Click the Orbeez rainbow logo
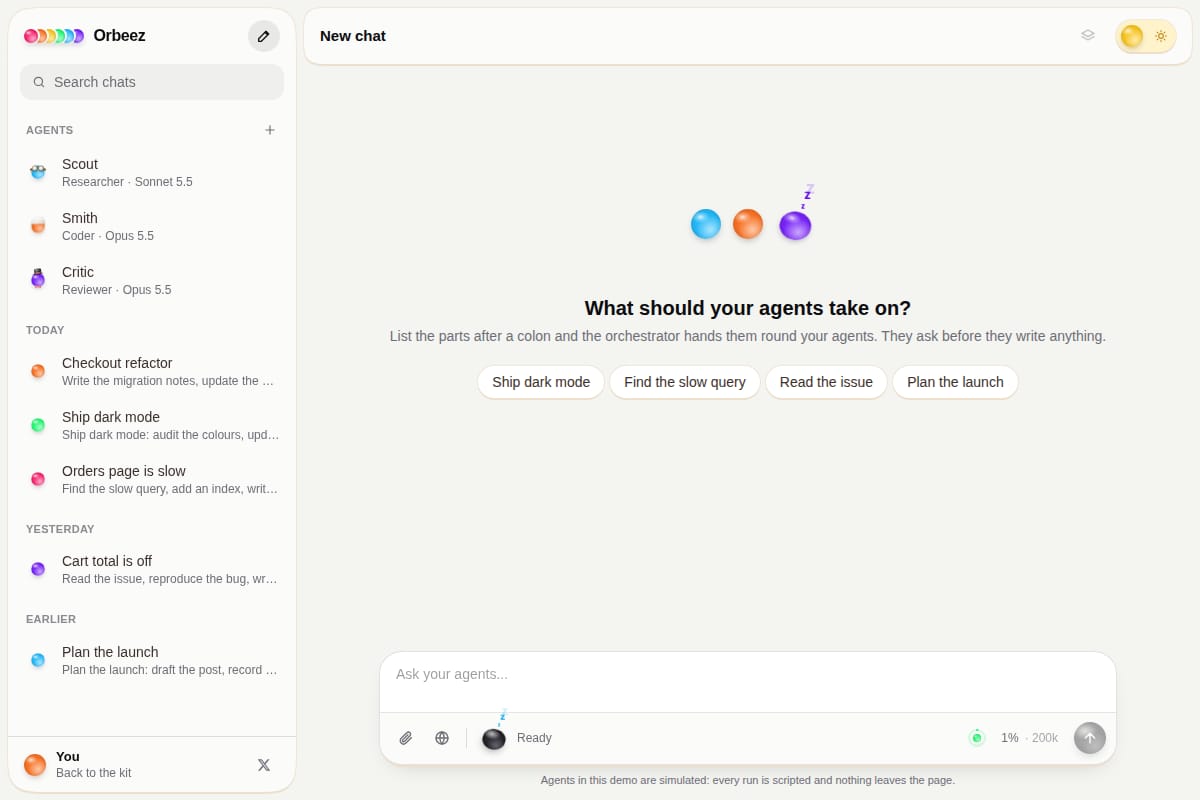The height and width of the screenshot is (800, 1200). pyautogui.click(x=54, y=36)
